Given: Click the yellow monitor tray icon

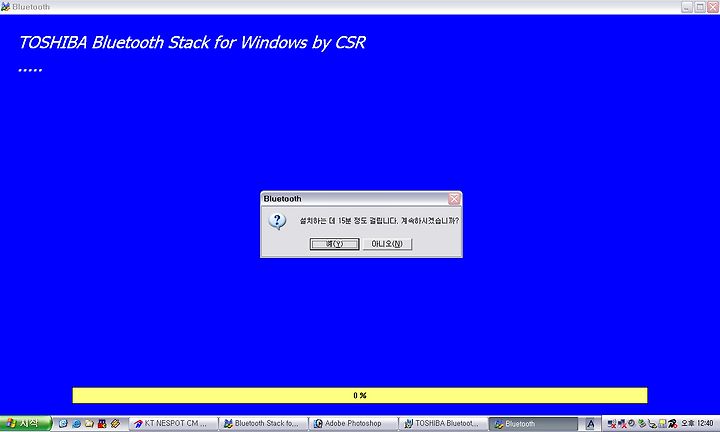Looking at the screenshot, I should tap(663, 424).
